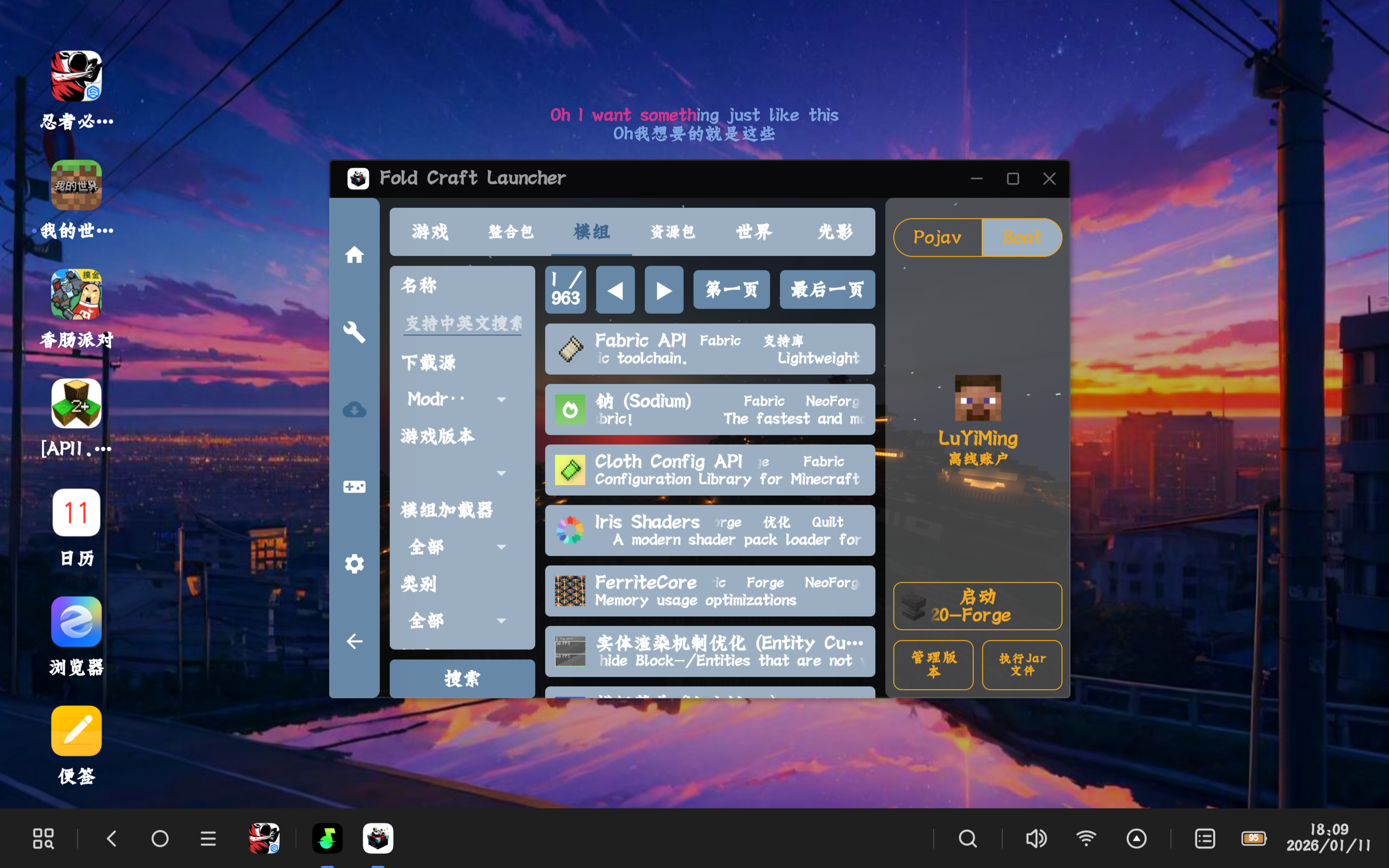Click the 名称 search input field
1389x868 pixels.
463,323
